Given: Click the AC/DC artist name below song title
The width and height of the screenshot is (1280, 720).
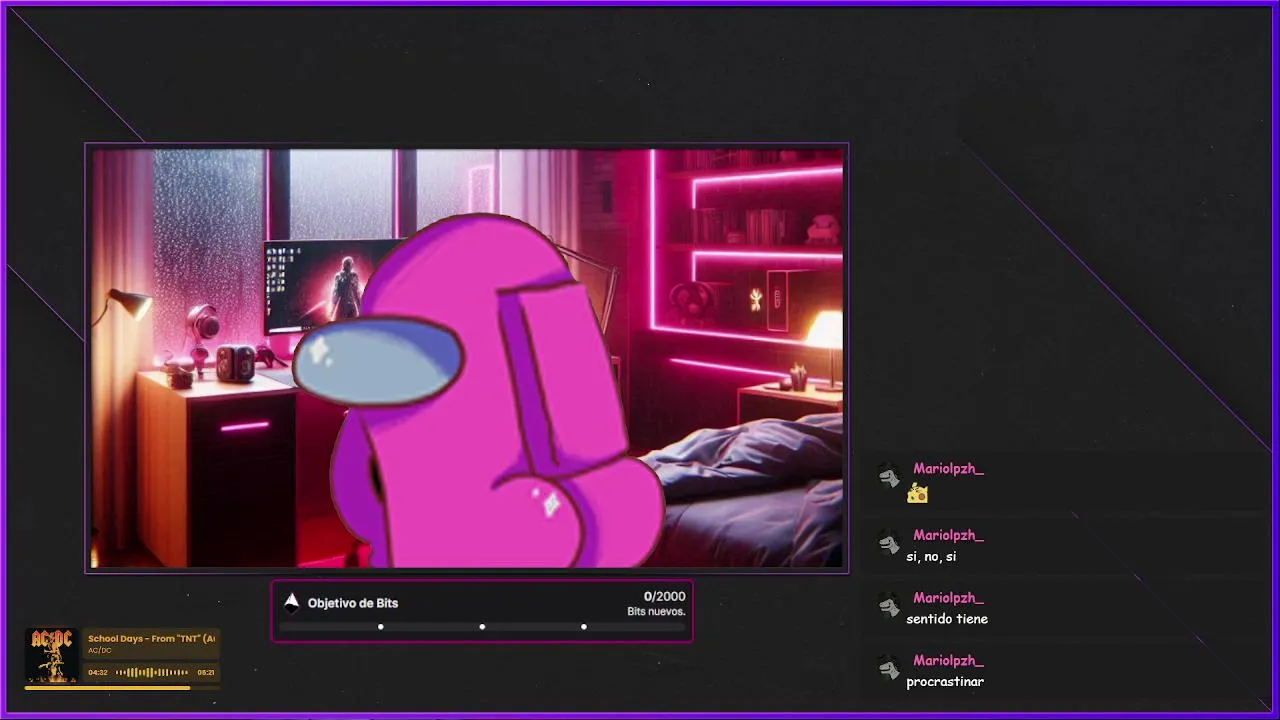Looking at the screenshot, I should click(x=100, y=650).
